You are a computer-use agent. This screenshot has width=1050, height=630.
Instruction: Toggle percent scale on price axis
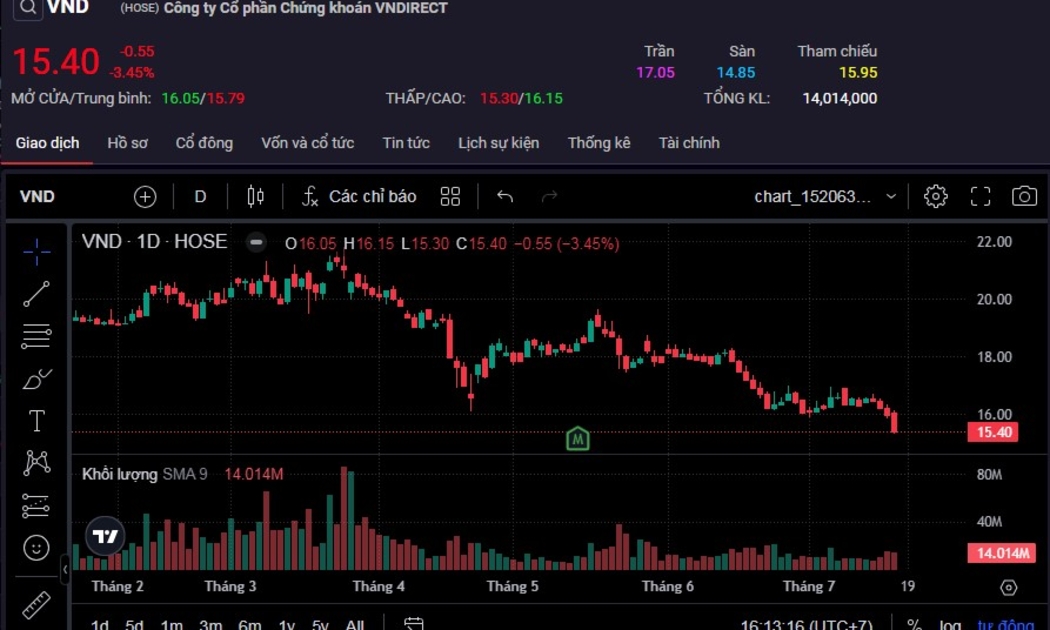tap(914, 625)
